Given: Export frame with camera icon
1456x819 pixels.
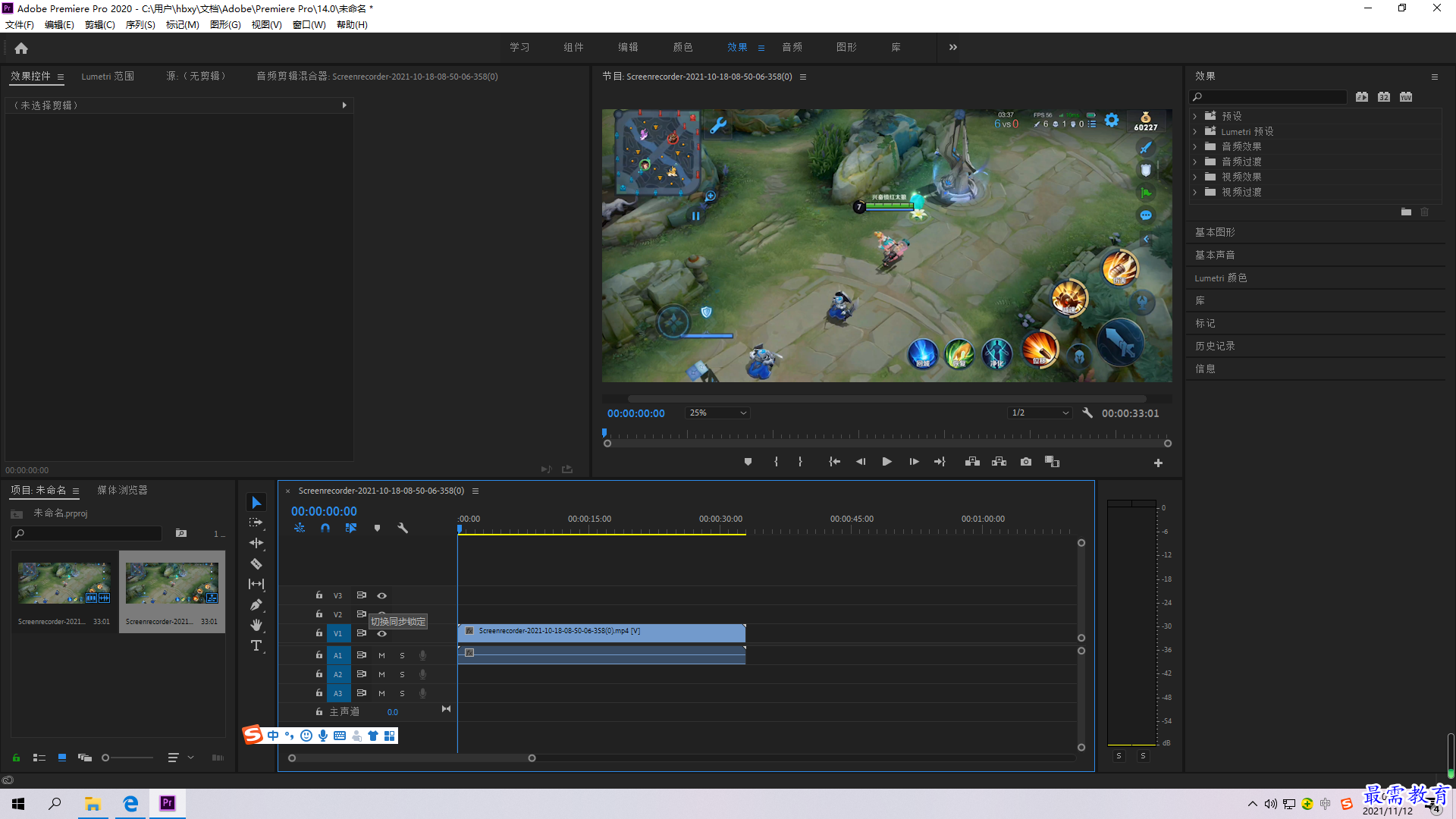Looking at the screenshot, I should pyautogui.click(x=1026, y=462).
